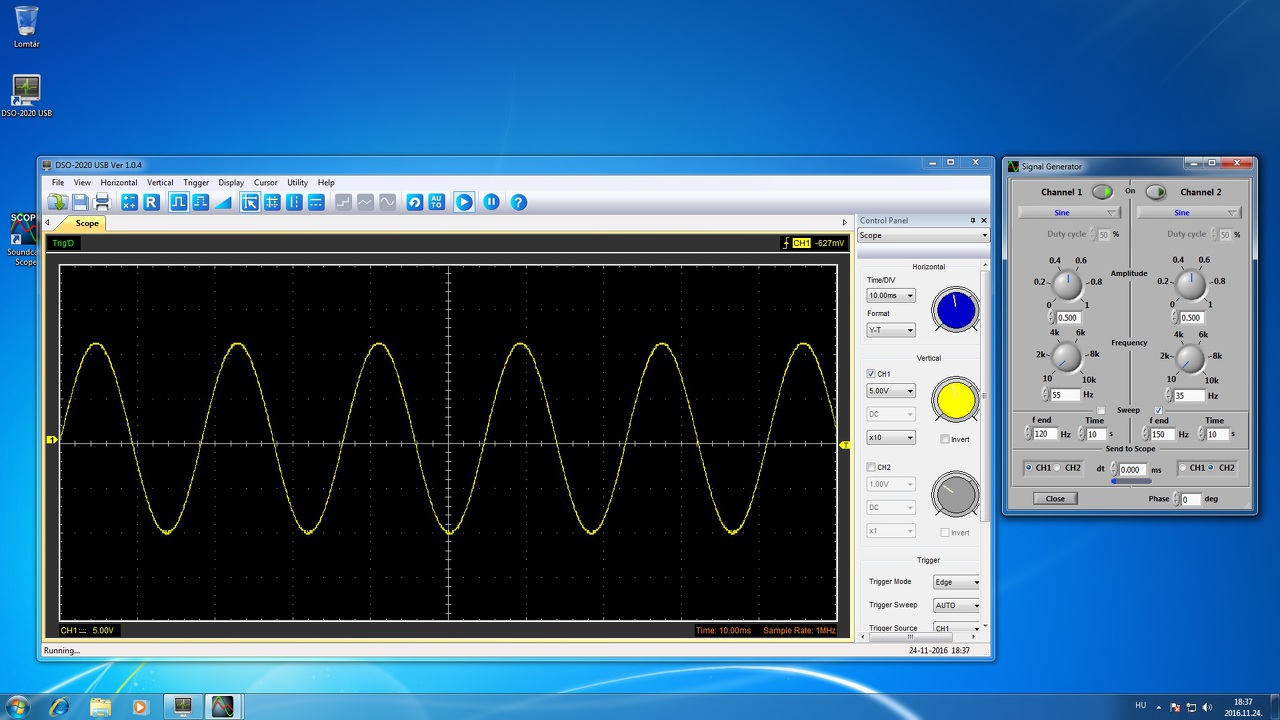Click Channel 1 frequency 55 Hz field
The width and height of the screenshot is (1280, 720).
(x=1065, y=395)
